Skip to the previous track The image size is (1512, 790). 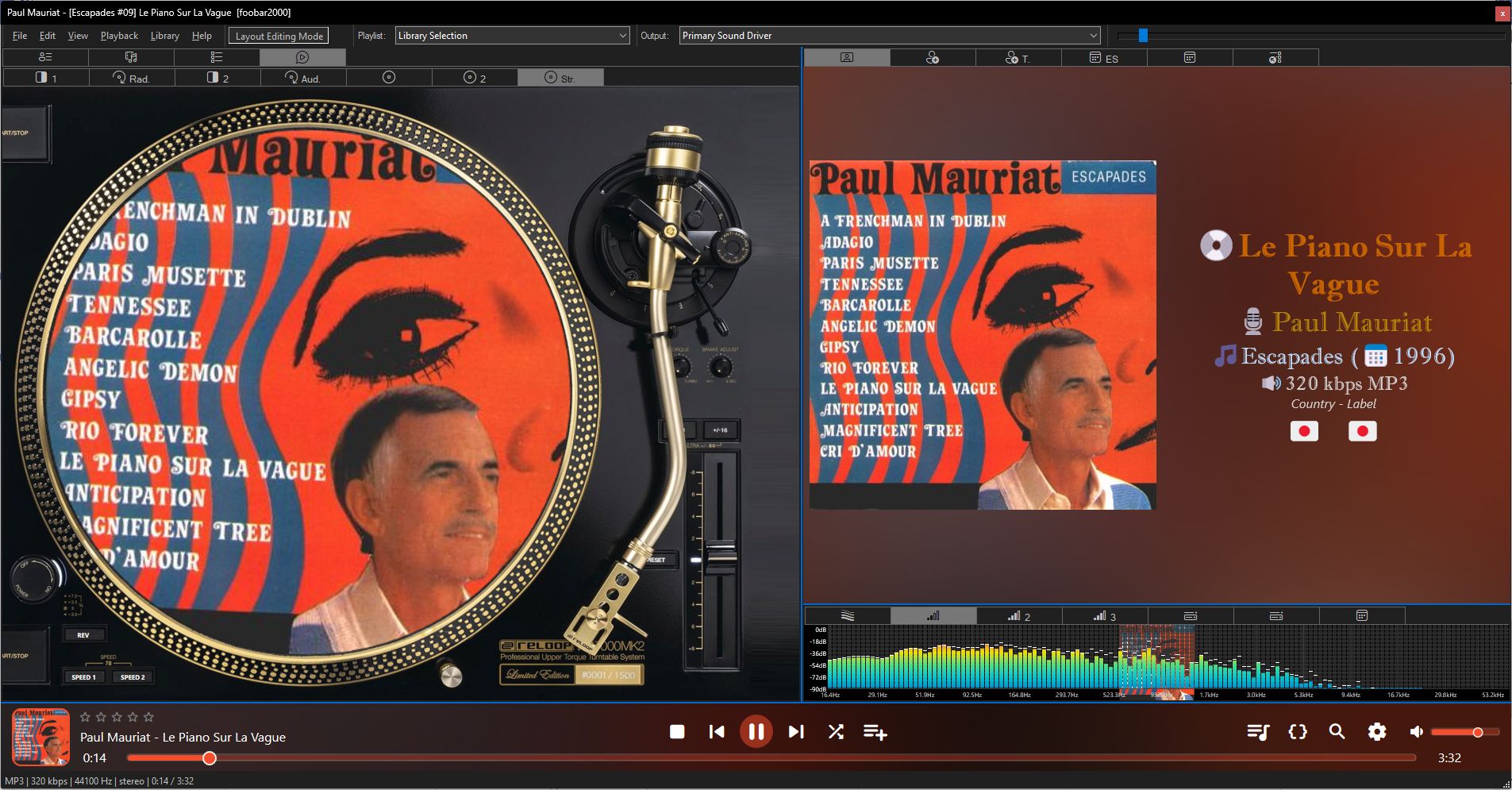coord(717,732)
